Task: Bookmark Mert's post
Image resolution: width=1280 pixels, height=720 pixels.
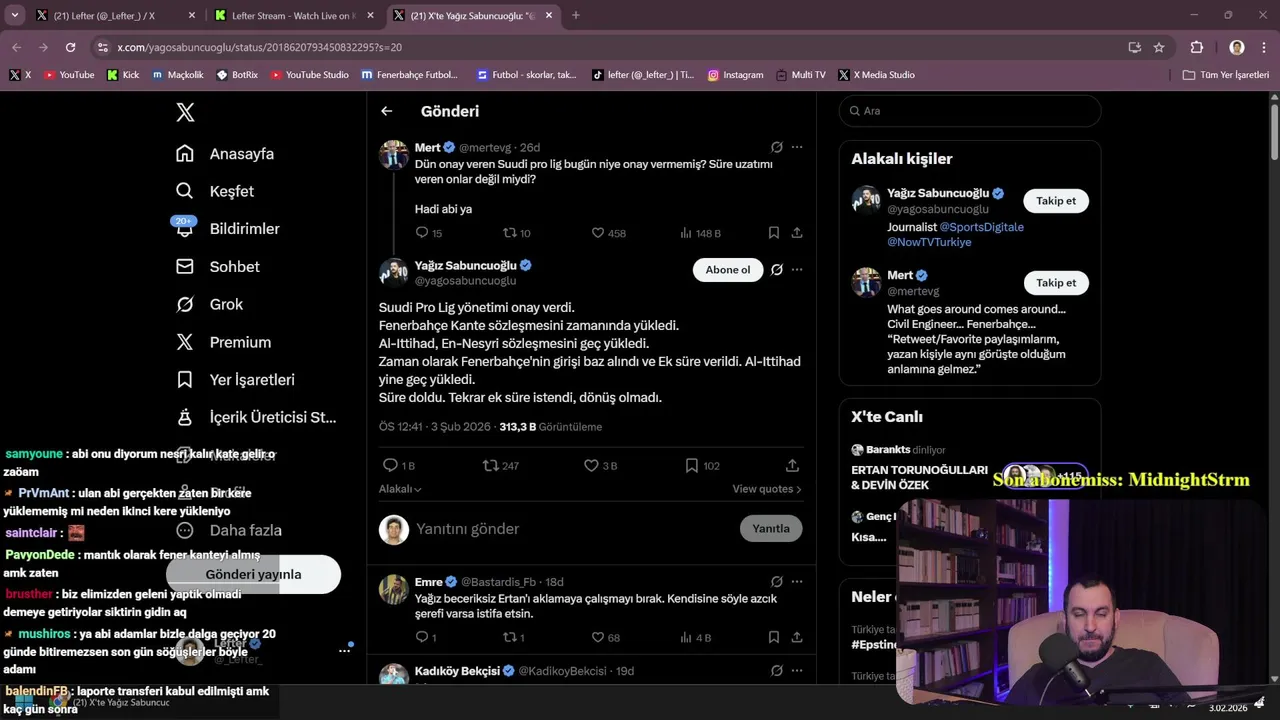Action: (774, 233)
